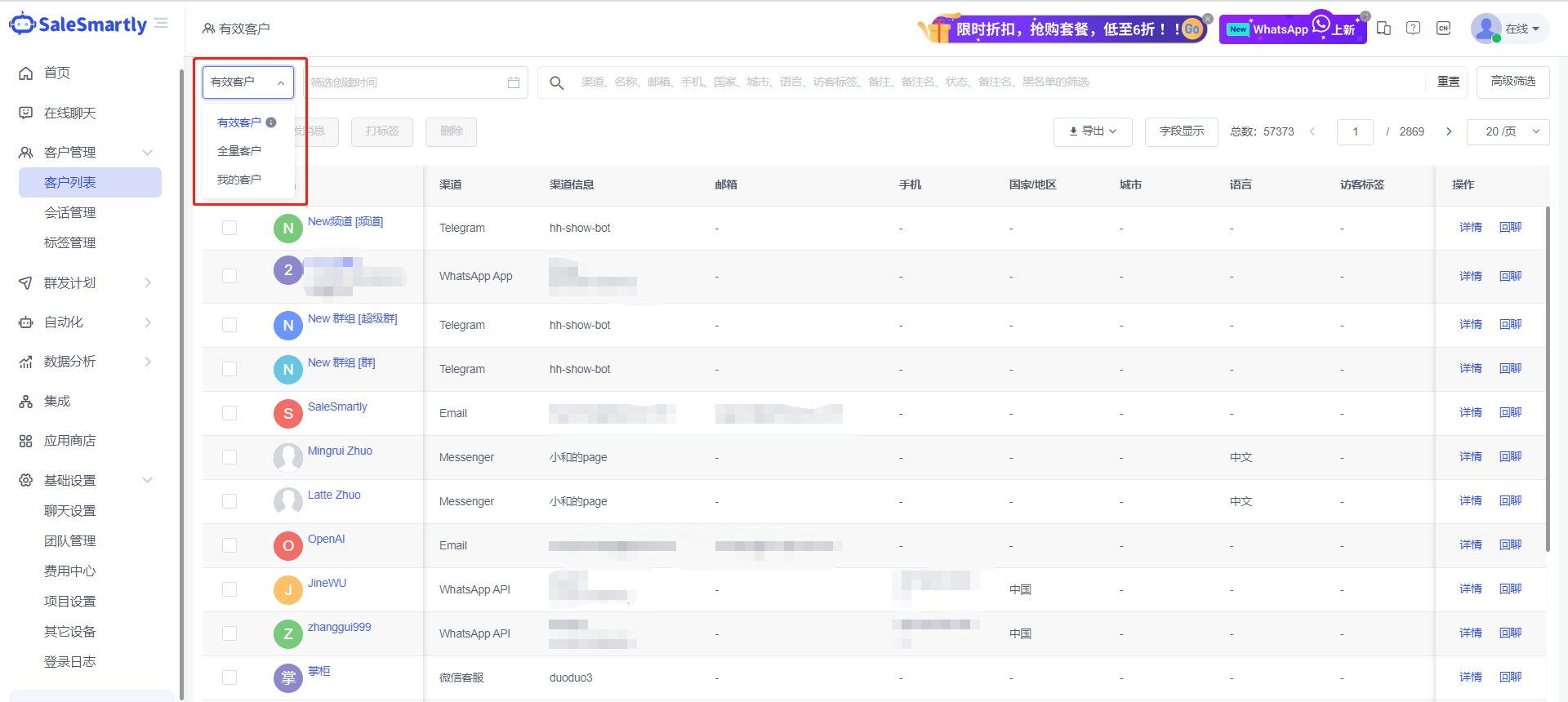1568x702 pixels.
Task: Click the discount promotion banner
Action: coord(1062,29)
